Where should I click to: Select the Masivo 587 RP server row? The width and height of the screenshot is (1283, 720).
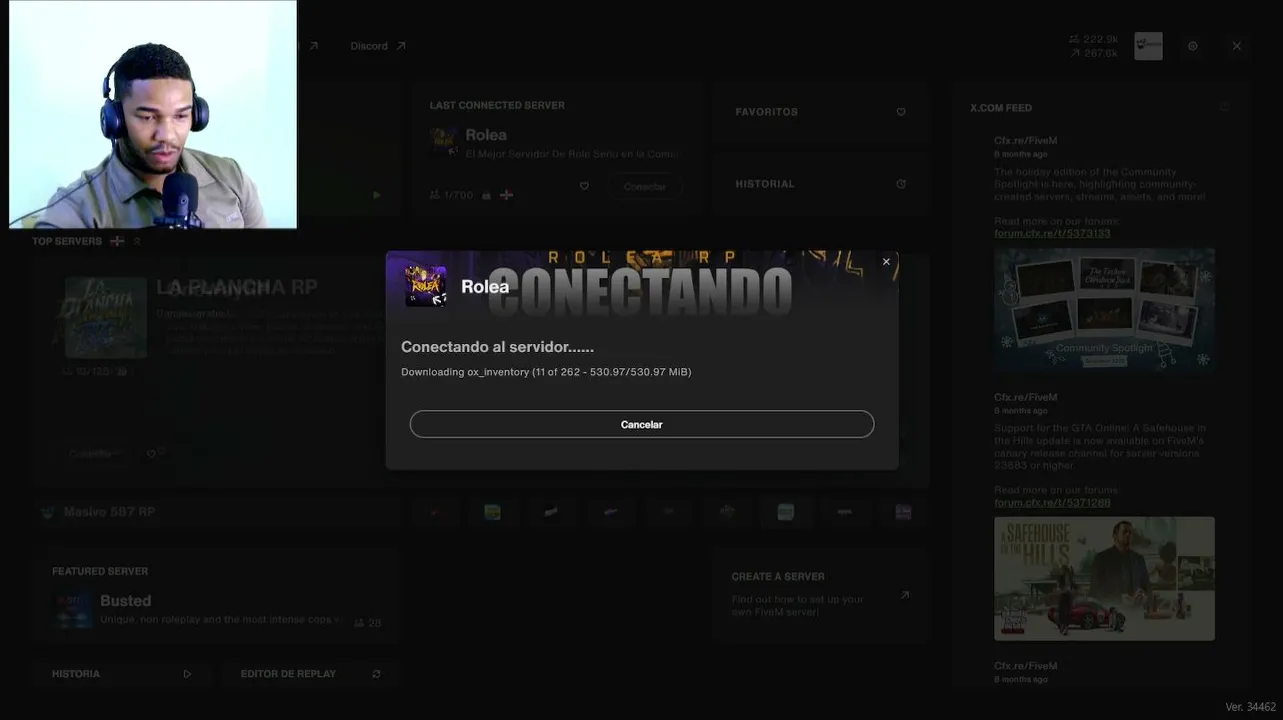[x=218, y=512]
